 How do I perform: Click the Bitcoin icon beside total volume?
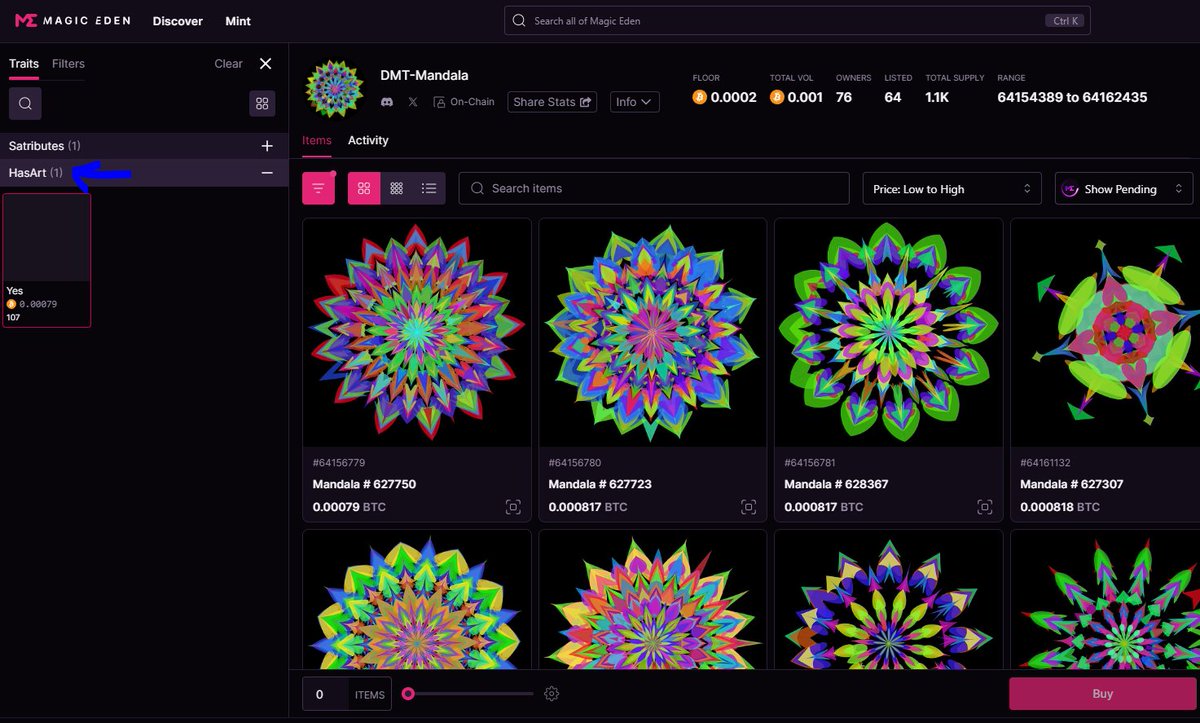777,97
